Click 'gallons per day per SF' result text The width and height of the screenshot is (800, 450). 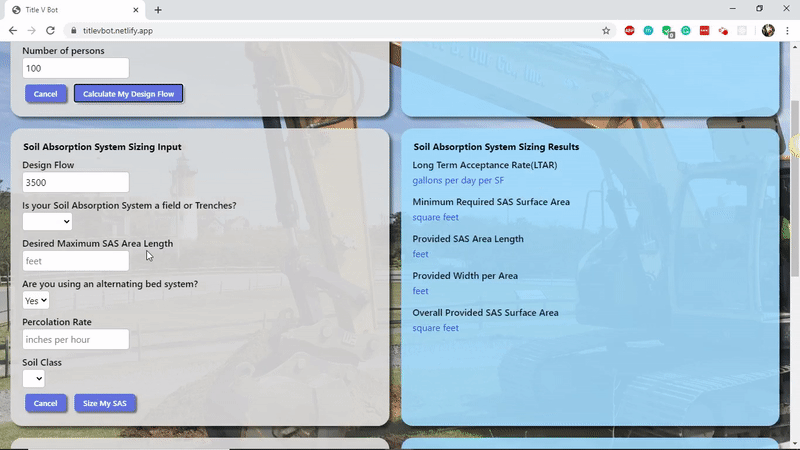coord(458,180)
